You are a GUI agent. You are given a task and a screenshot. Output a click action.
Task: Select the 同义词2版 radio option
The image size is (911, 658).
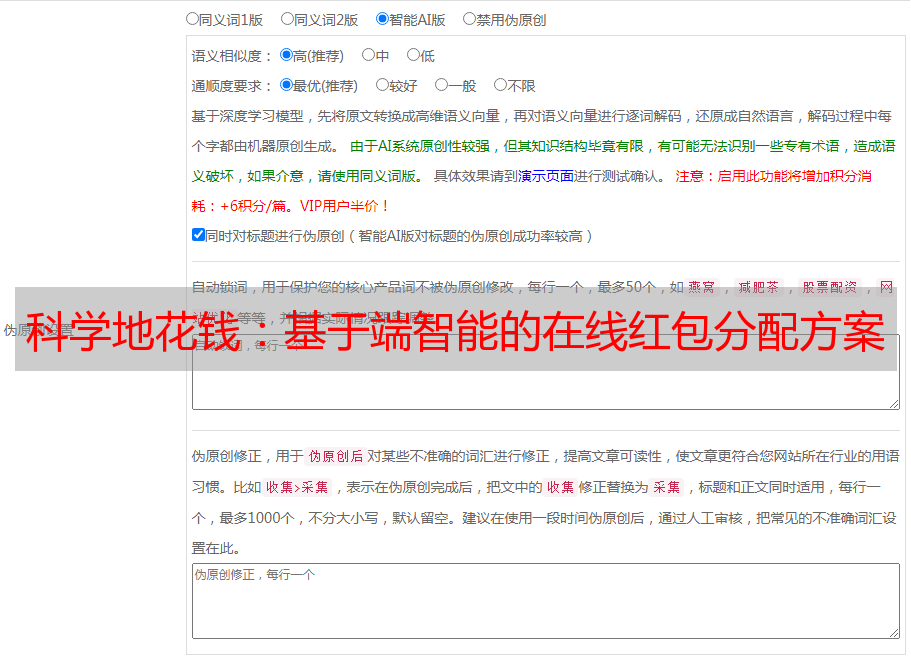tap(287, 19)
